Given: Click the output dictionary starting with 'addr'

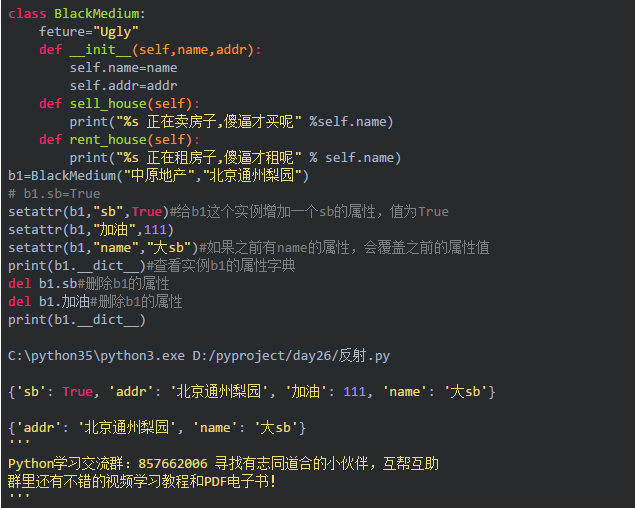Looking at the screenshot, I should tap(156, 428).
